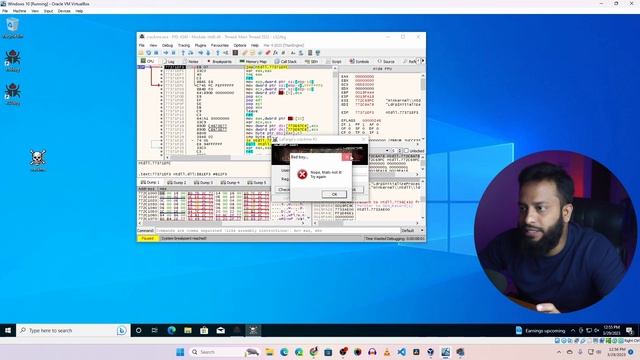
Task: Find strings with the A toolbar icon
Action: pos(293,53)
